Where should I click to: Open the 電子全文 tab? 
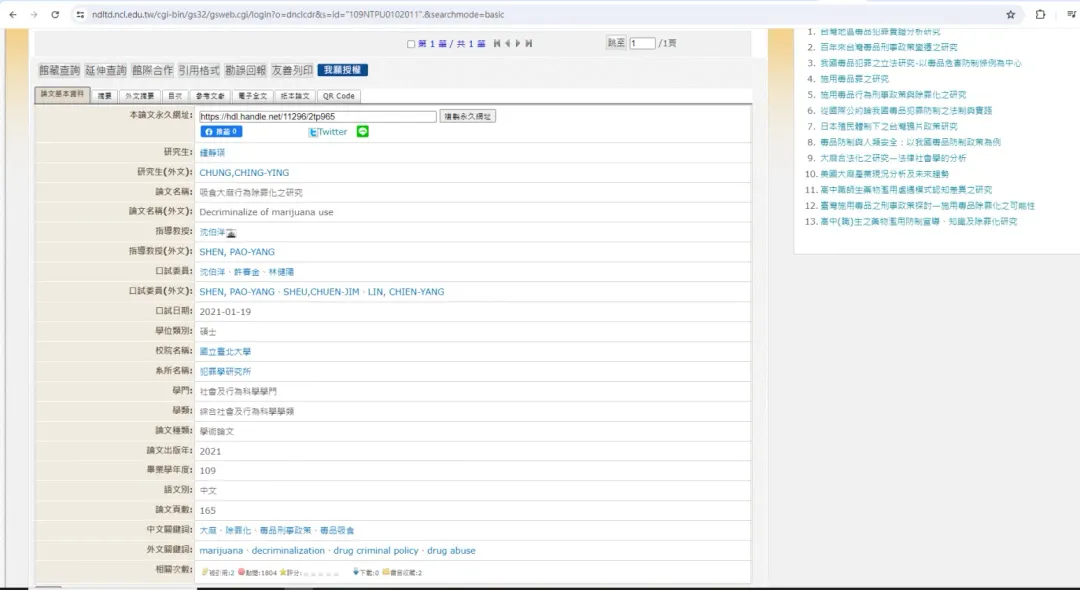[253, 96]
